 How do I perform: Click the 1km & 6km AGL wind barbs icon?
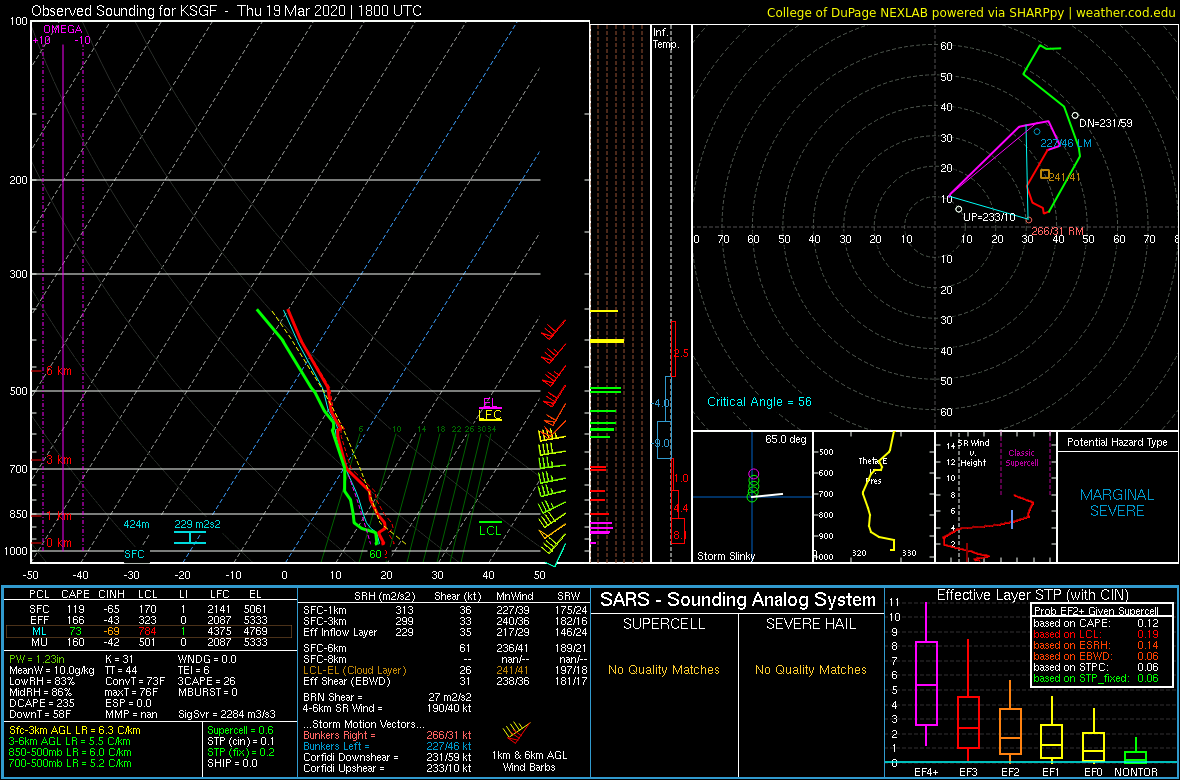(515, 733)
